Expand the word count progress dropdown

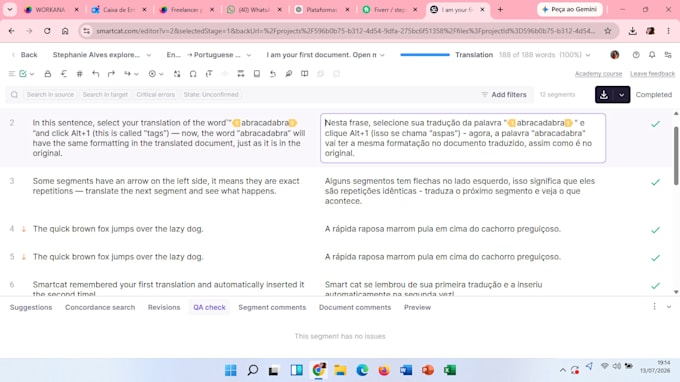(588, 55)
